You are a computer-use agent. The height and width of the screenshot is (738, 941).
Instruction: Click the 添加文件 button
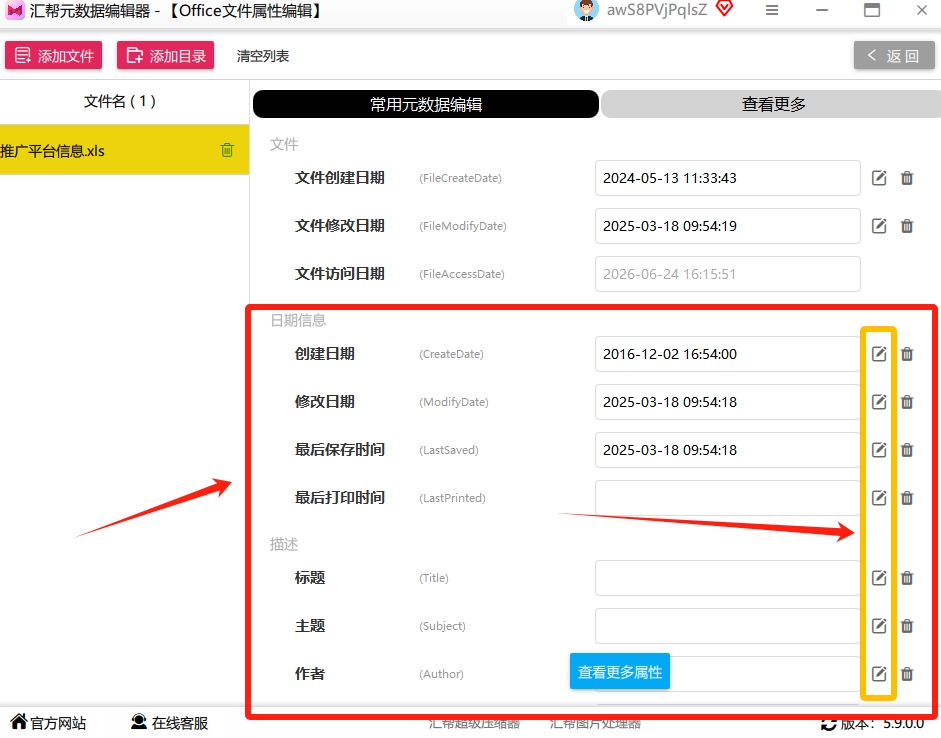coord(53,56)
